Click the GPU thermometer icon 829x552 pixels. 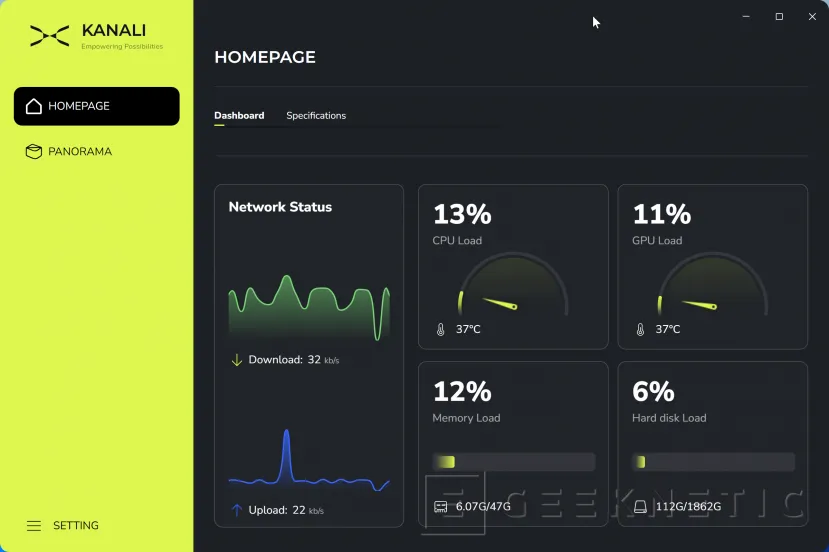pos(641,329)
